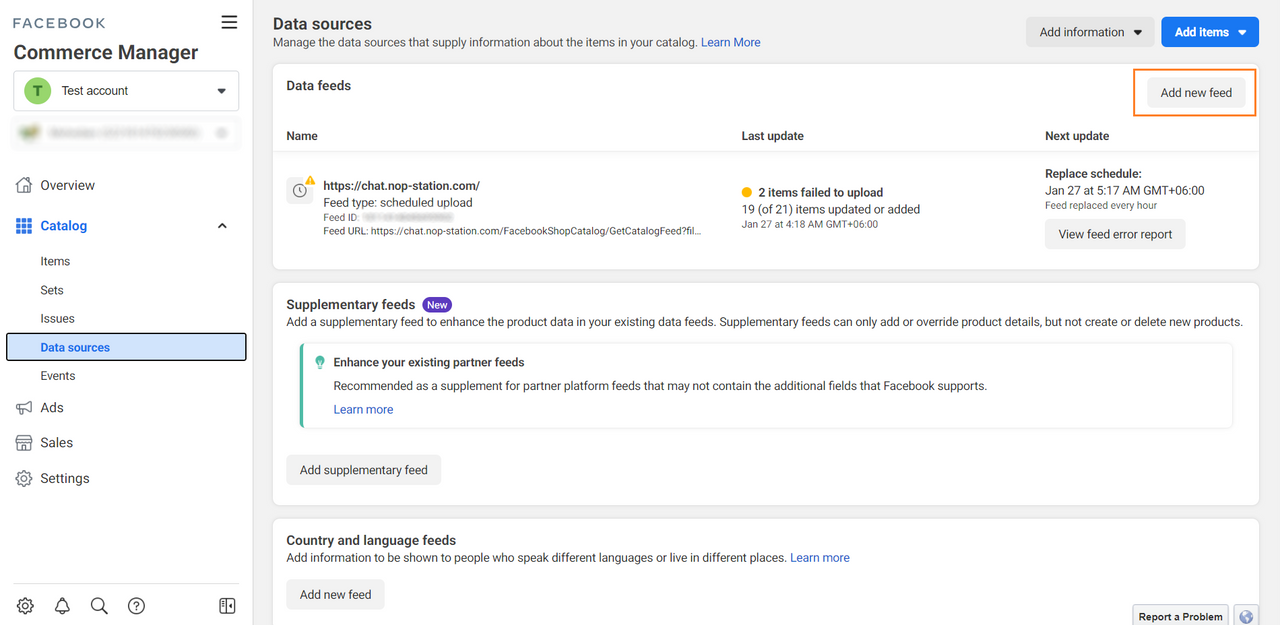The image size is (1280, 625).
Task: Click Add new feed under Country and language feeds
Action: 335,594
